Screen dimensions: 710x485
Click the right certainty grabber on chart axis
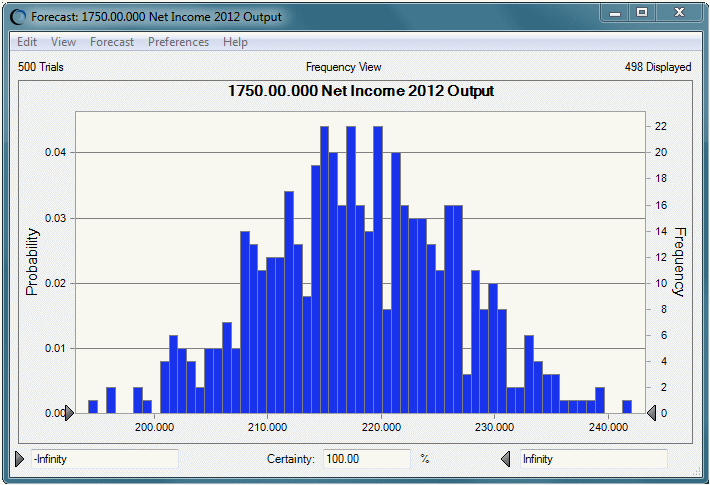click(x=651, y=413)
